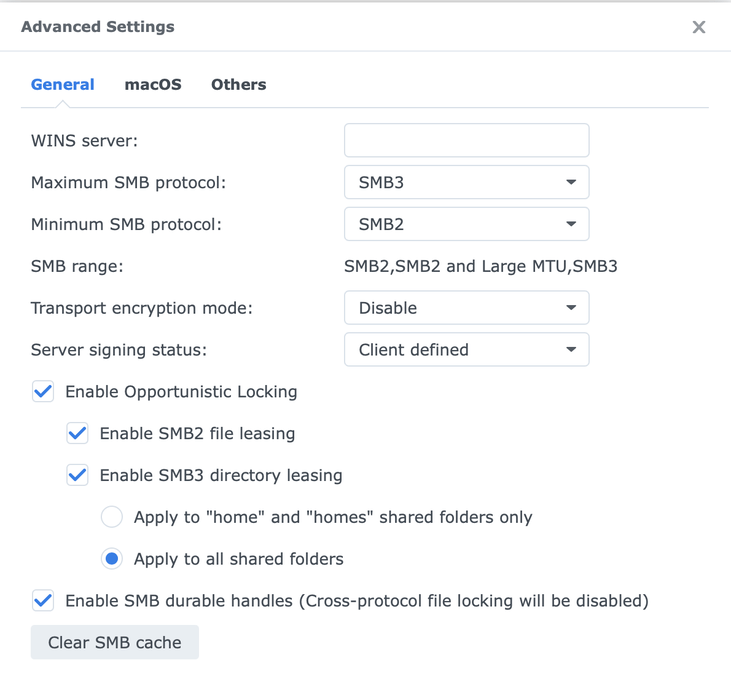
Task: Click the WINS server input field
Action: click(466, 140)
